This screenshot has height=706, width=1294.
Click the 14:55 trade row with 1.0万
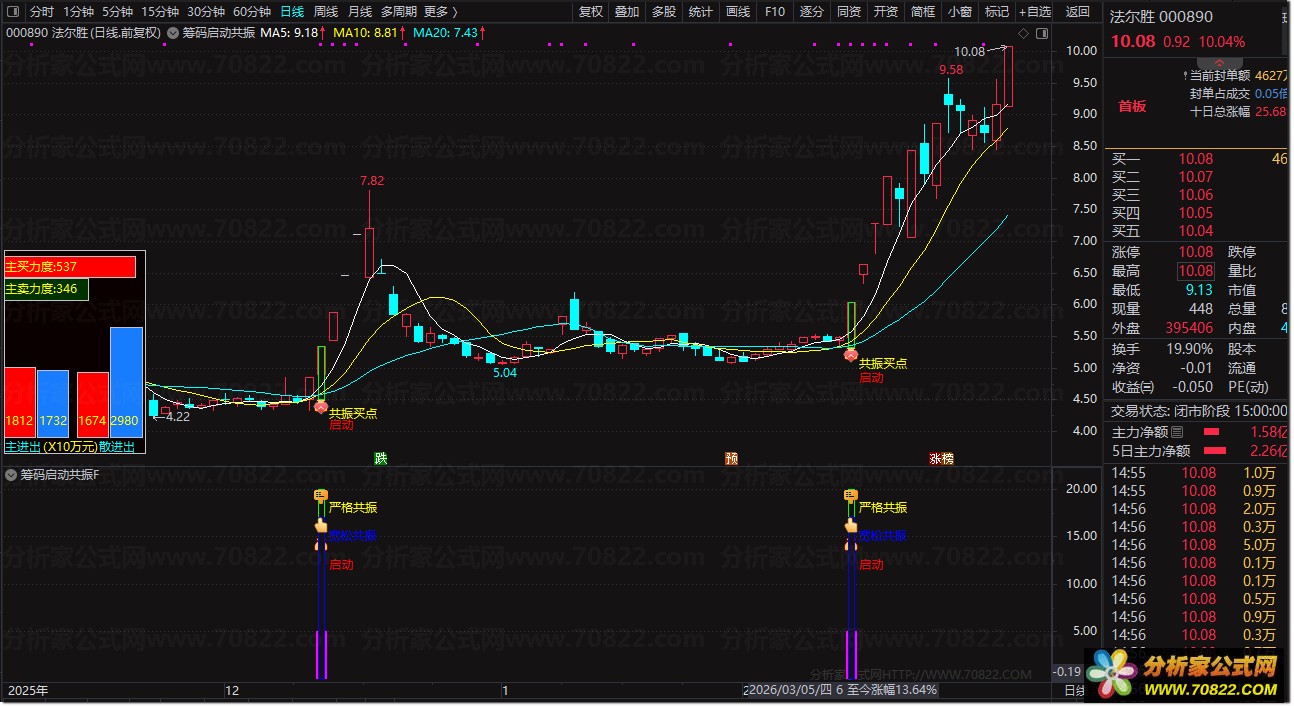(x=1200, y=473)
